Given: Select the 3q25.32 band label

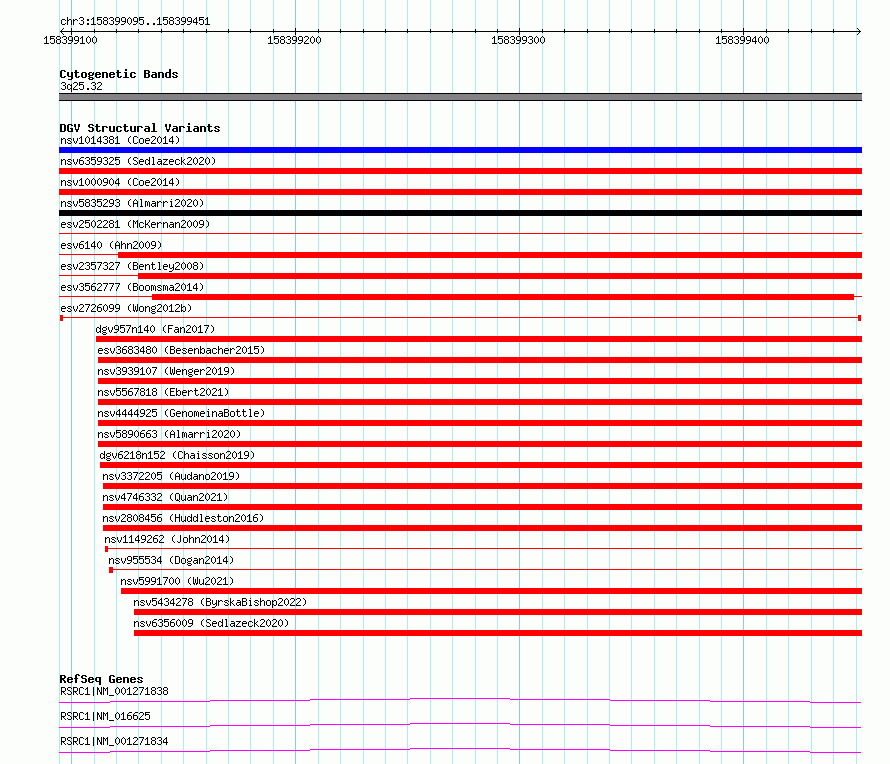Looking at the screenshot, I should coord(81,86).
